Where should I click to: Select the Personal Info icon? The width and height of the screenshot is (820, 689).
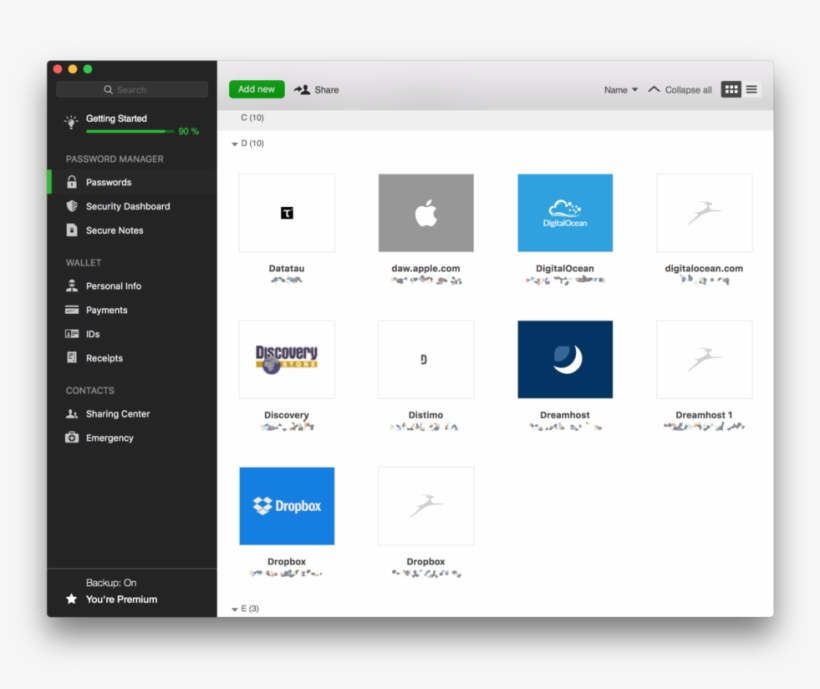click(x=72, y=285)
